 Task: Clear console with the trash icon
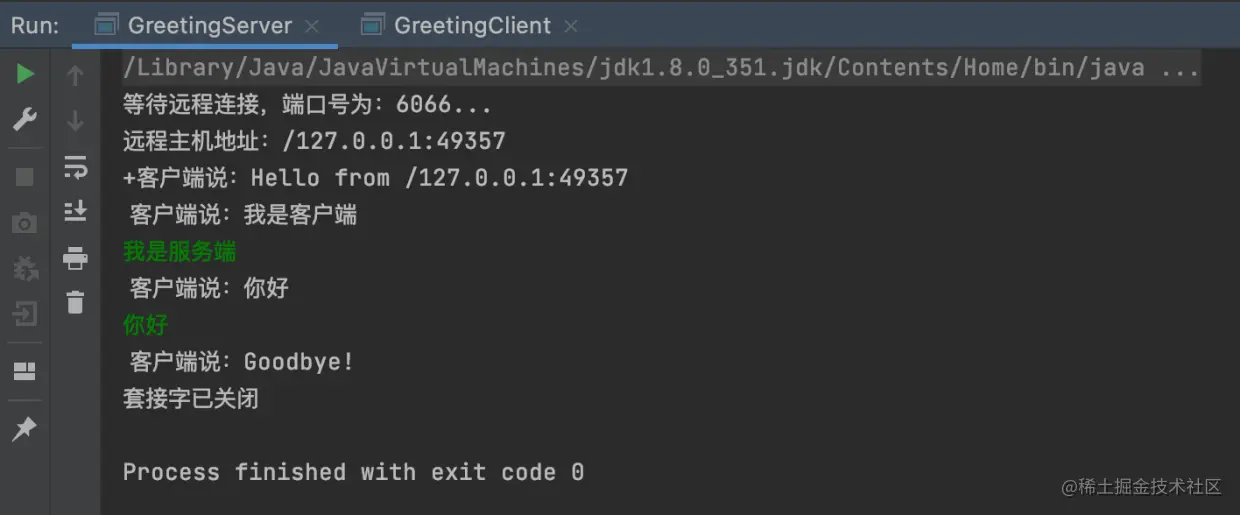[75, 302]
